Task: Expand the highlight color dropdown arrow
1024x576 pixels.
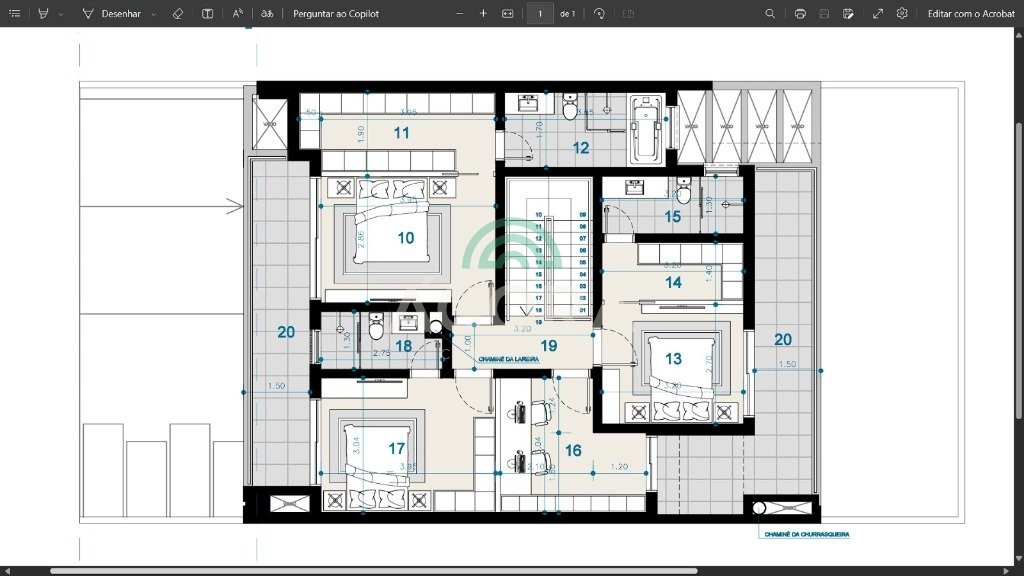Action: click(60, 14)
